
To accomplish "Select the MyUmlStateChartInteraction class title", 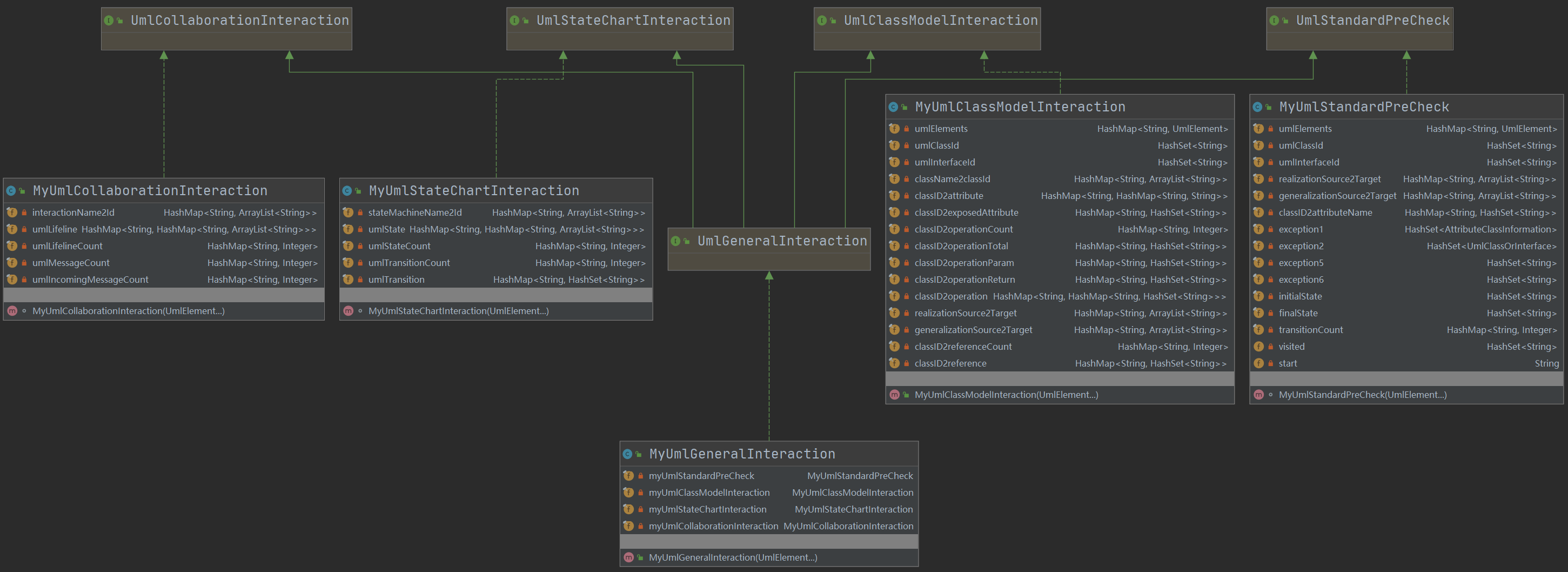I will coord(474,191).
